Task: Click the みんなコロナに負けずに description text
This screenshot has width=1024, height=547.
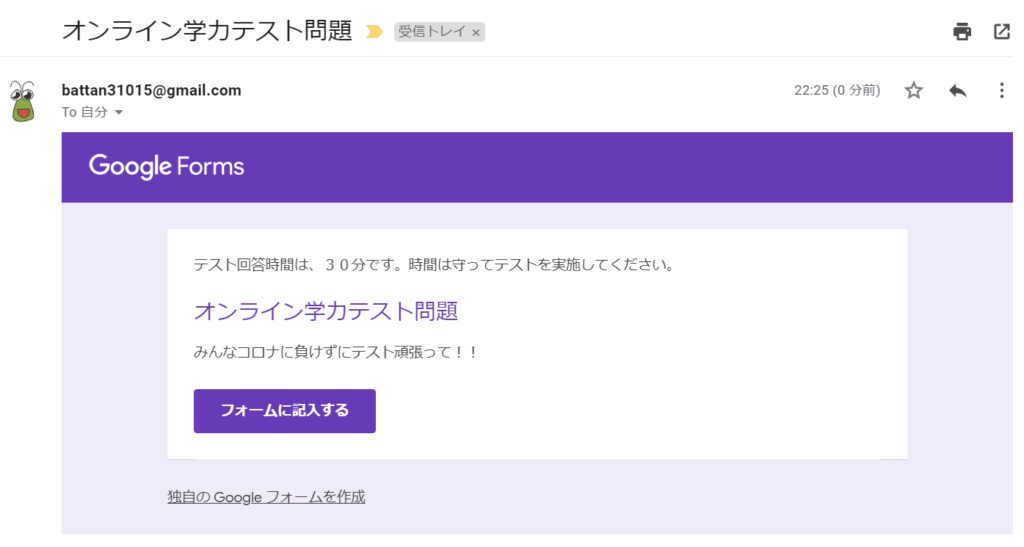Action: click(336, 352)
